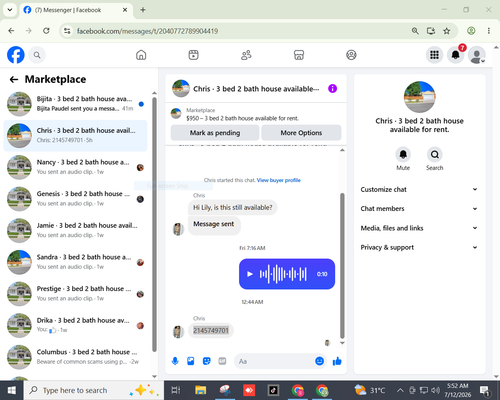Open the Facebook menu grid icon

(x=434, y=55)
